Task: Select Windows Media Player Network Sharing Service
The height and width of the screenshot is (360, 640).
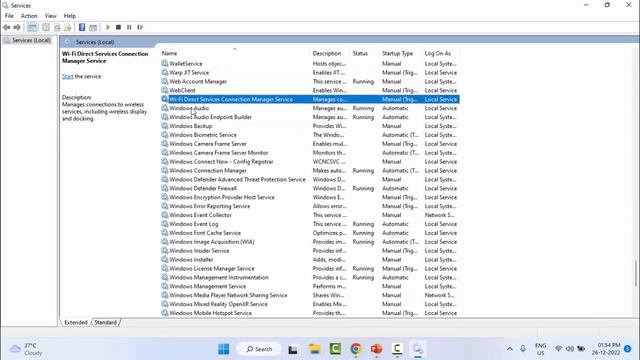Action: pos(310,295)
